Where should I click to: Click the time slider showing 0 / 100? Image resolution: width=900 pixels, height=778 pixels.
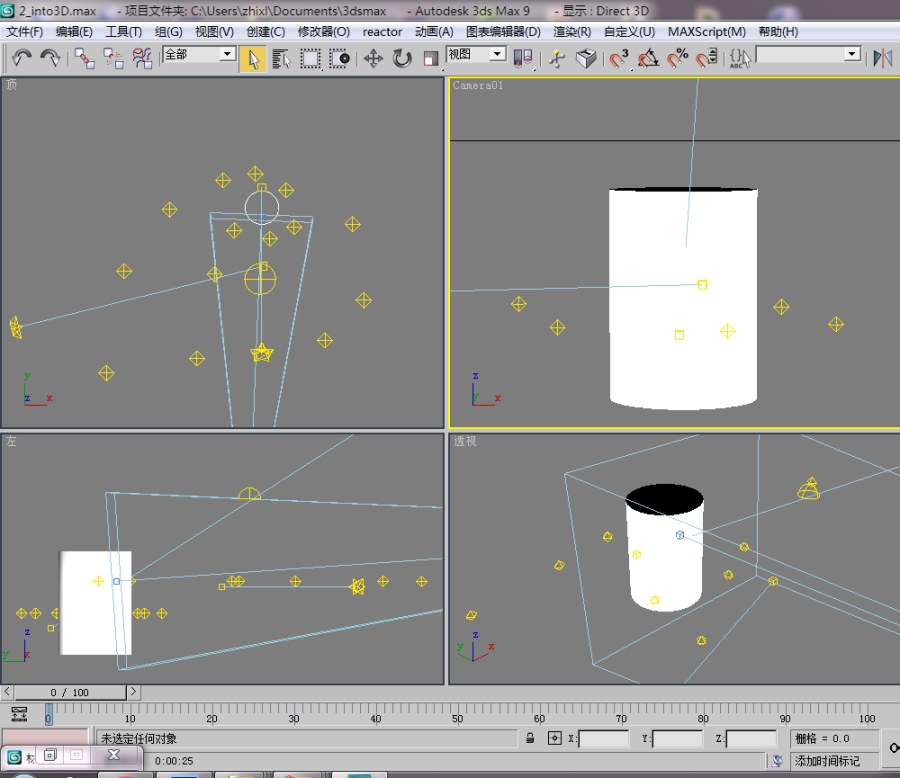coord(69,692)
